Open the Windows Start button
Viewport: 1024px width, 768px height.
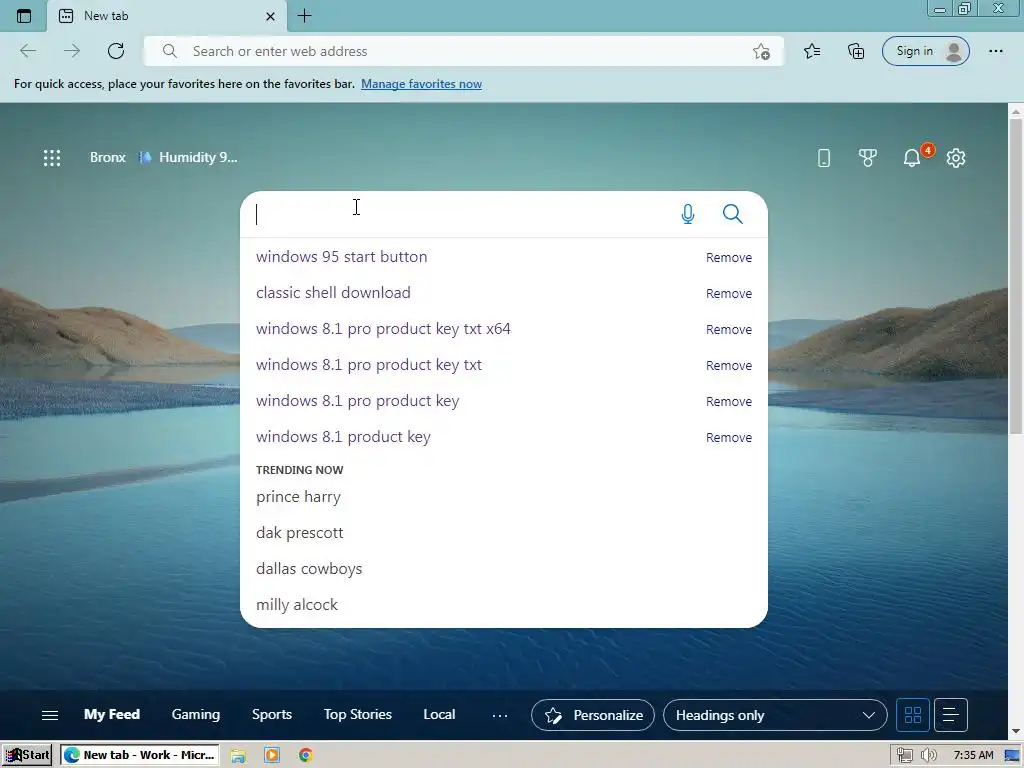point(27,755)
